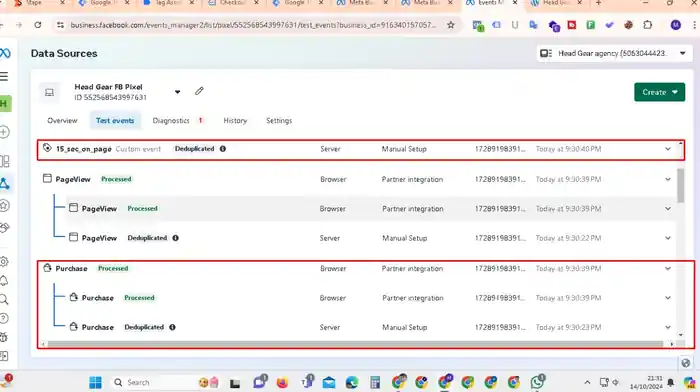The width and height of the screenshot is (700, 392).
Task: Expand the top-level PageView Processed group chevron
Action: [668, 179]
